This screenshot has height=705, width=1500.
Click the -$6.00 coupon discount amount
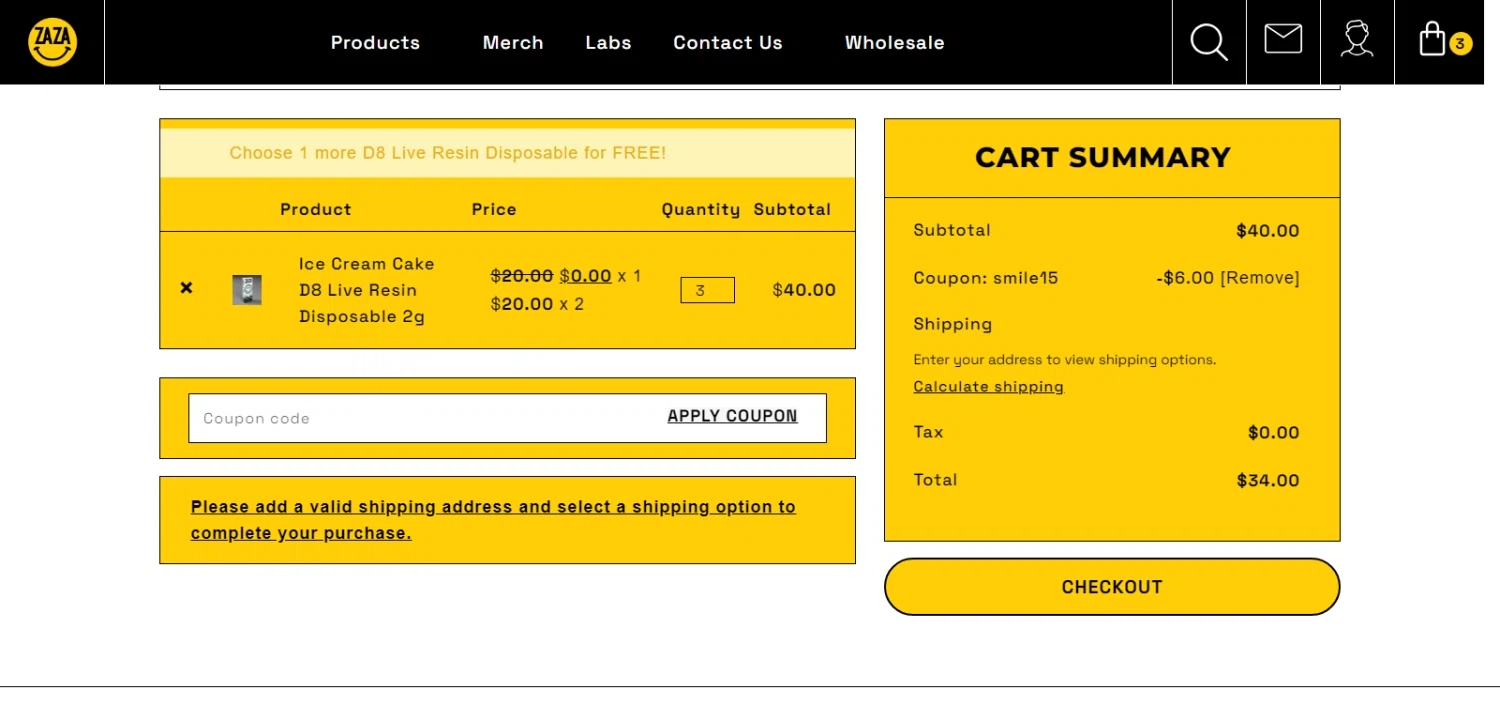point(1185,278)
